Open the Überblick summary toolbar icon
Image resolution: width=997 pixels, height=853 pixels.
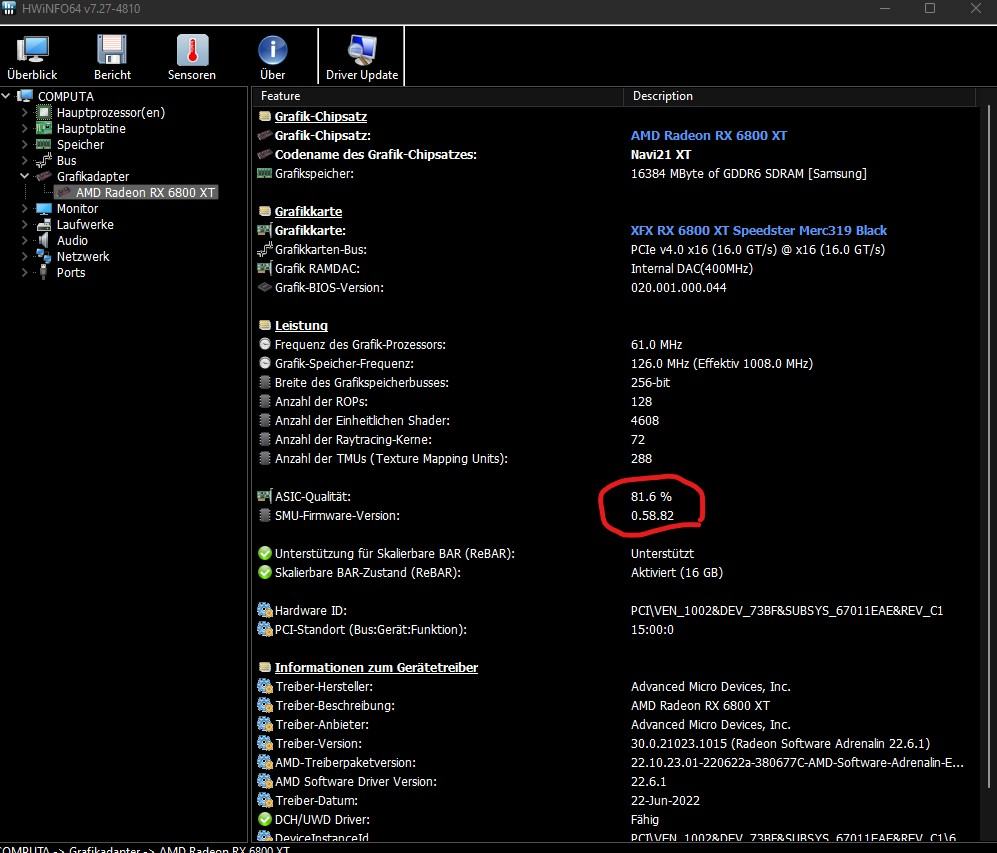[x=32, y=50]
